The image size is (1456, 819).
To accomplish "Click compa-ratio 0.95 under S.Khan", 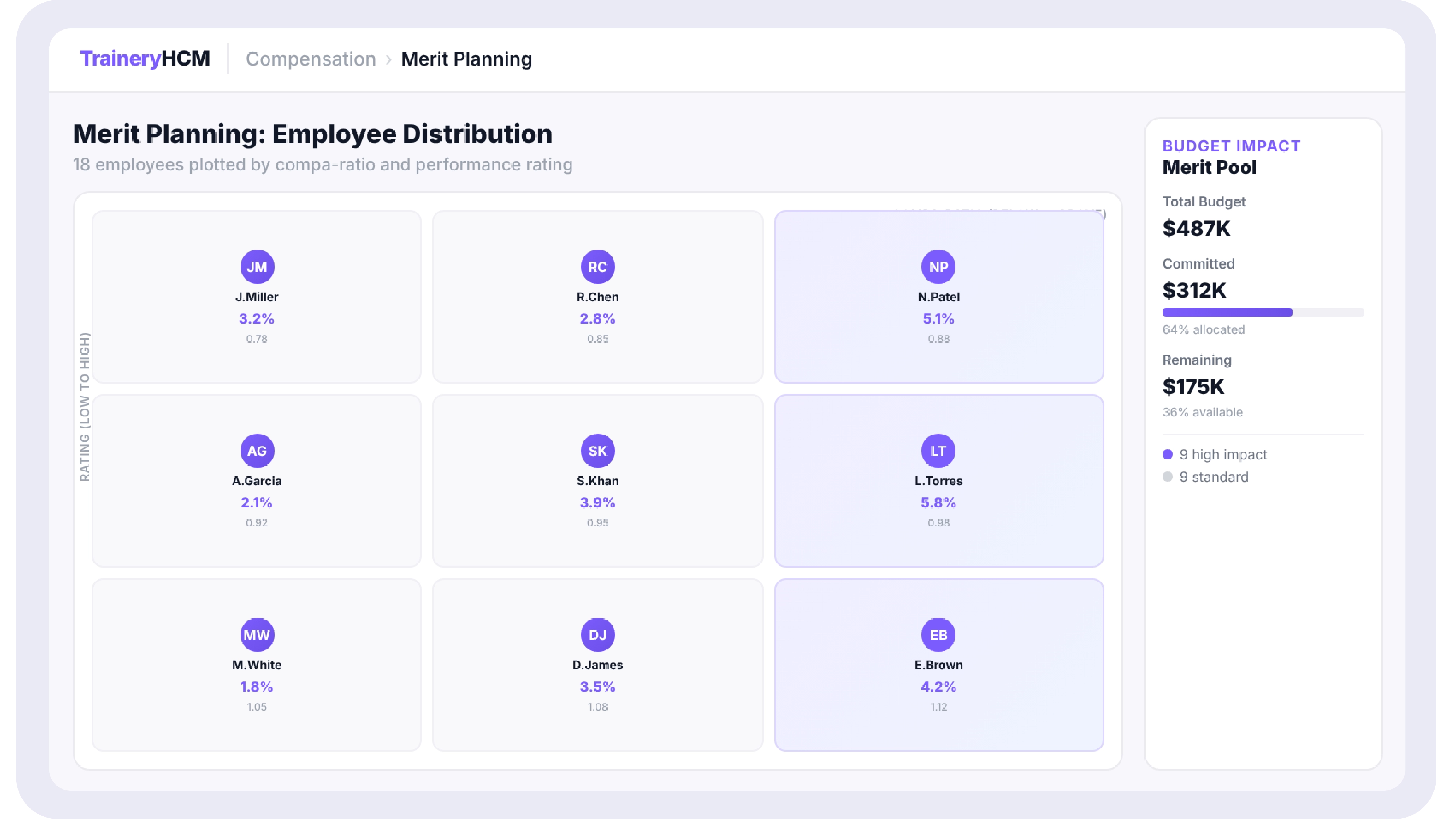I will coord(597,523).
